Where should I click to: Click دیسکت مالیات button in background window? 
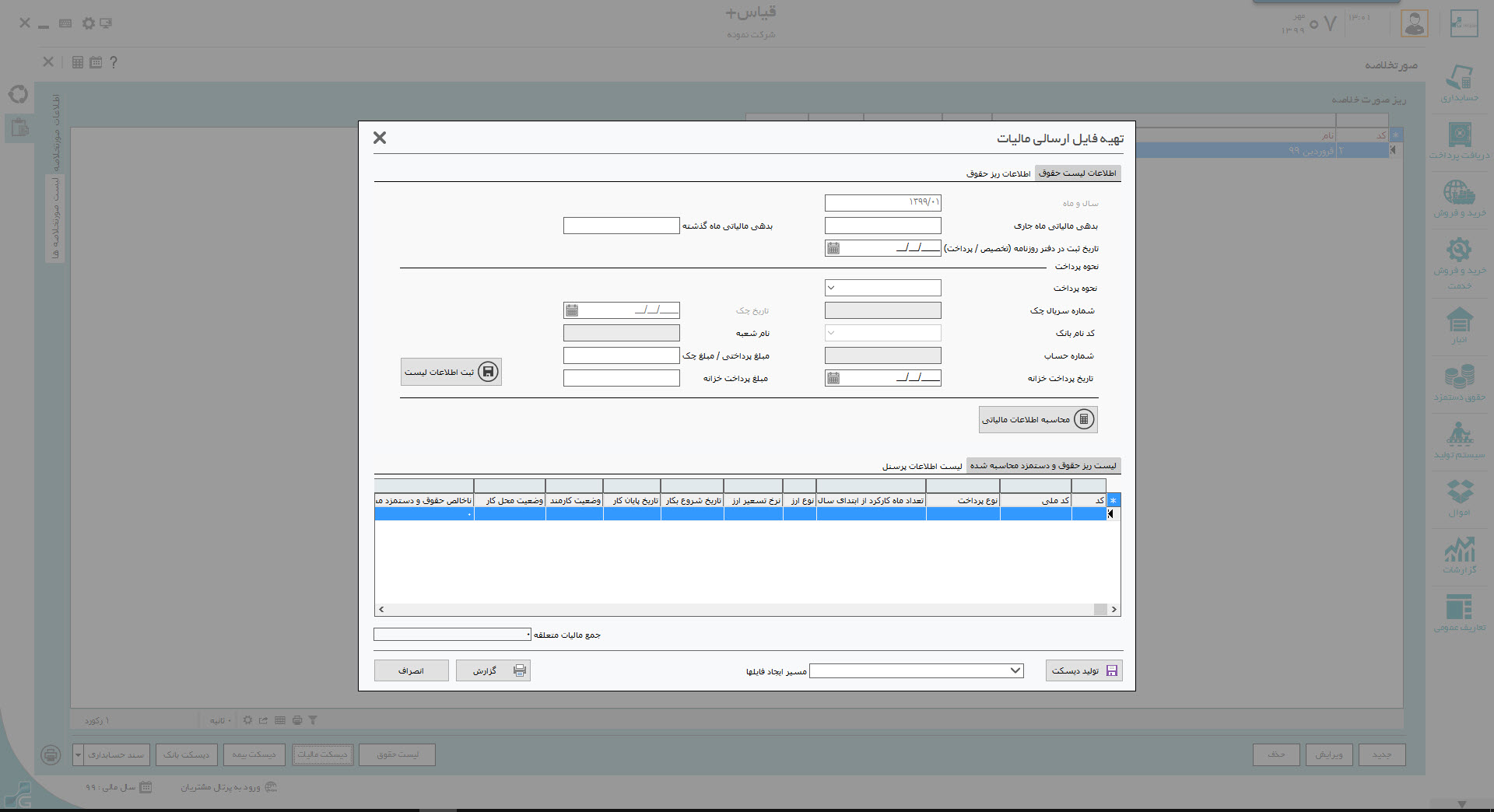pyautogui.click(x=323, y=754)
